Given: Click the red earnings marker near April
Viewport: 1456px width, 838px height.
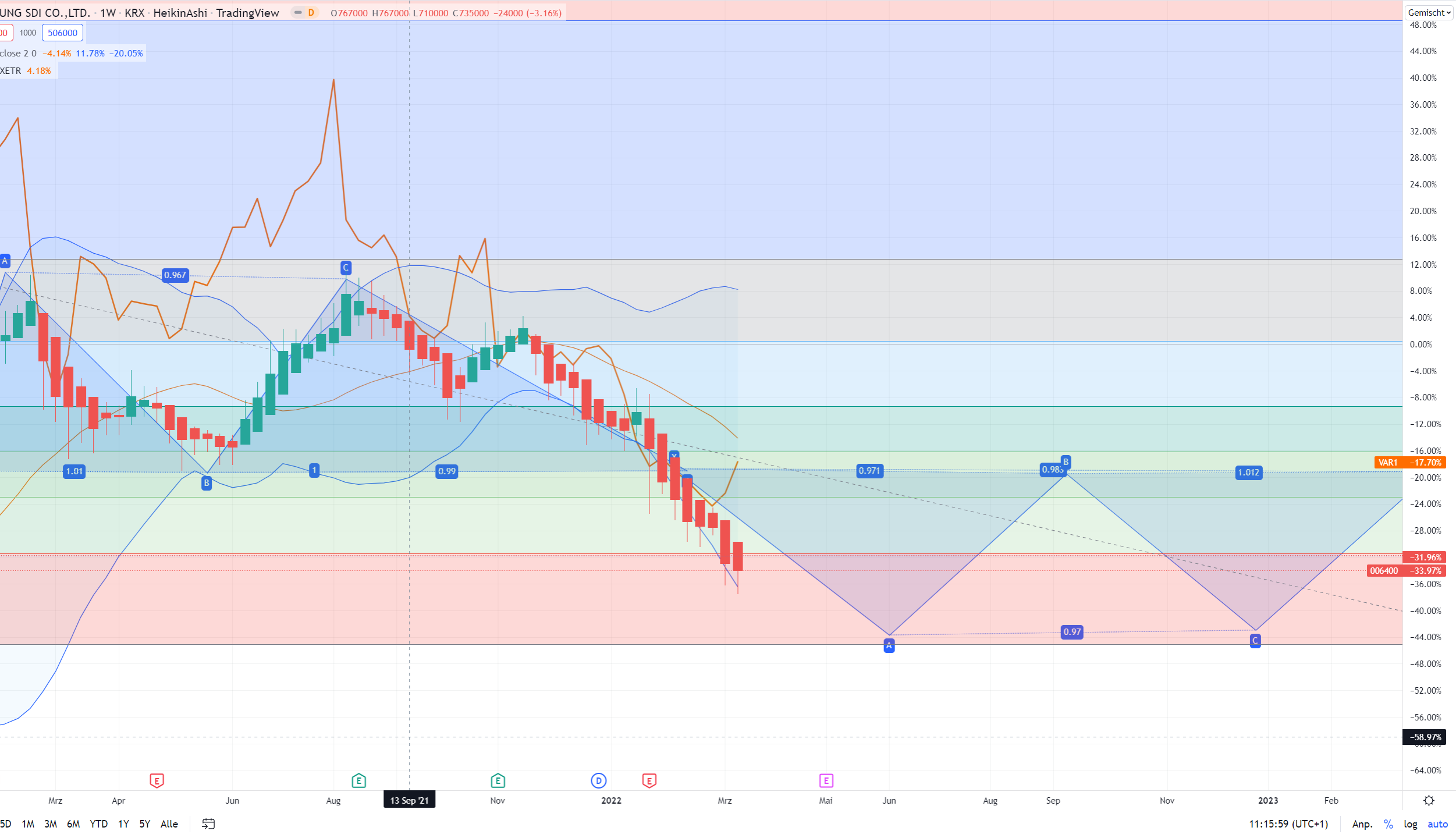Looking at the screenshot, I should (157, 780).
